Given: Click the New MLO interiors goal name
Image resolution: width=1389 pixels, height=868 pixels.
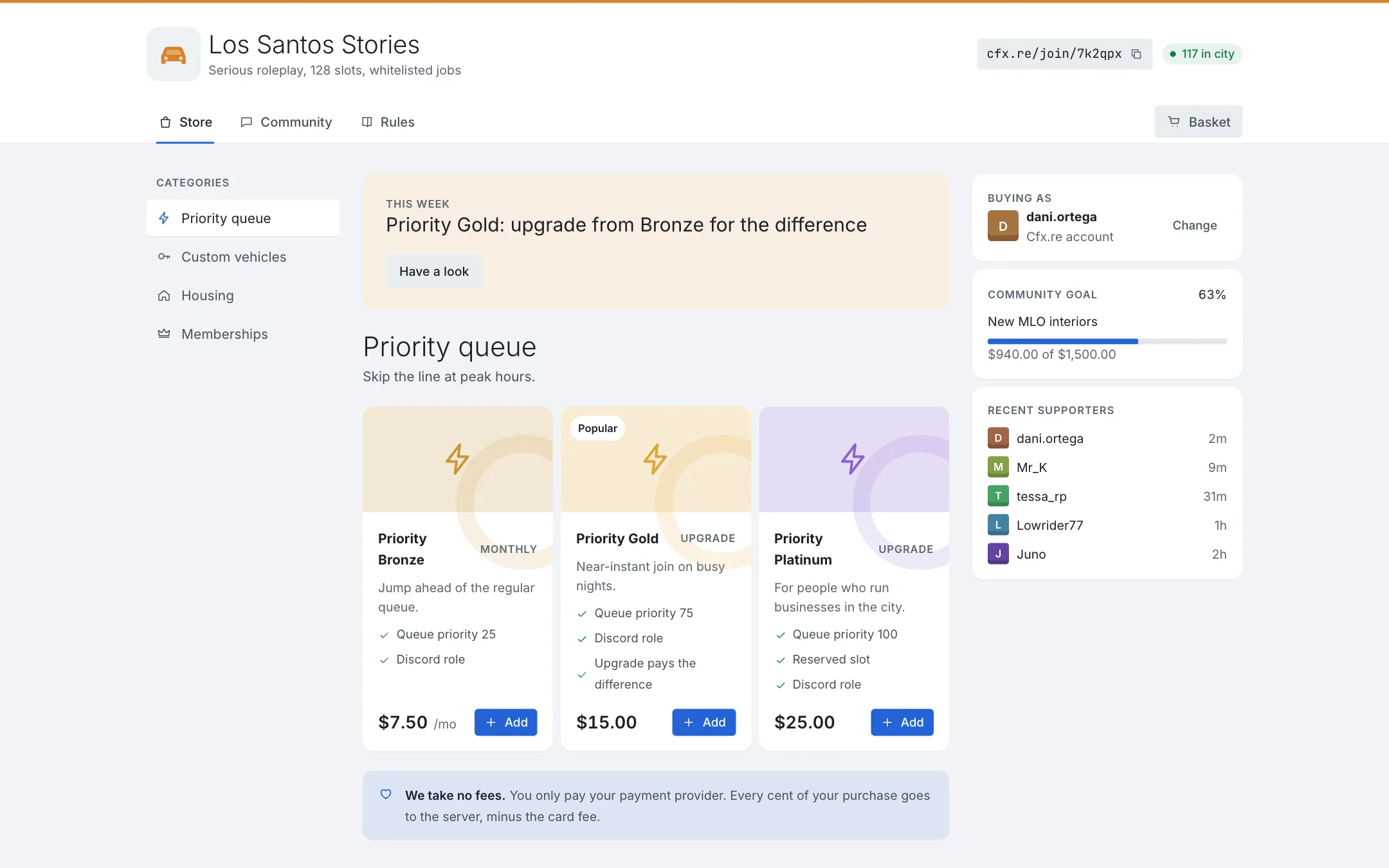Looking at the screenshot, I should click(x=1042, y=321).
